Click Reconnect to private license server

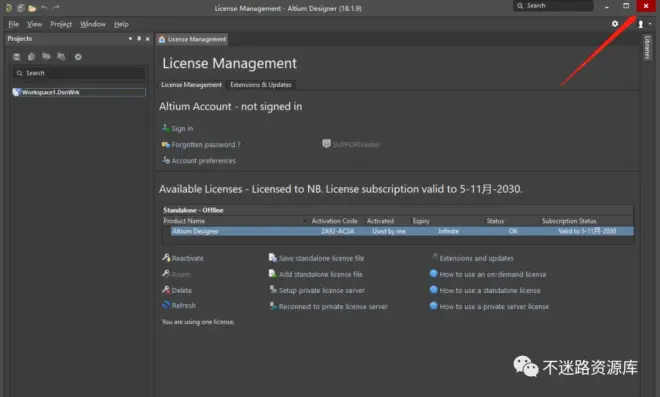point(333,306)
